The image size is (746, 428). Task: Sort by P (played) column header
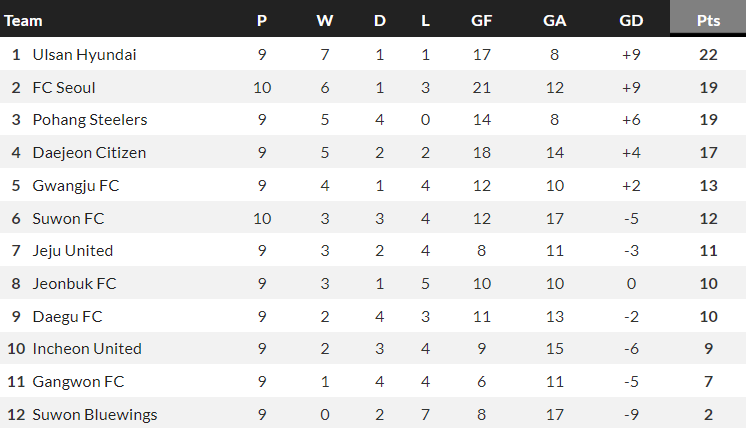(x=262, y=20)
